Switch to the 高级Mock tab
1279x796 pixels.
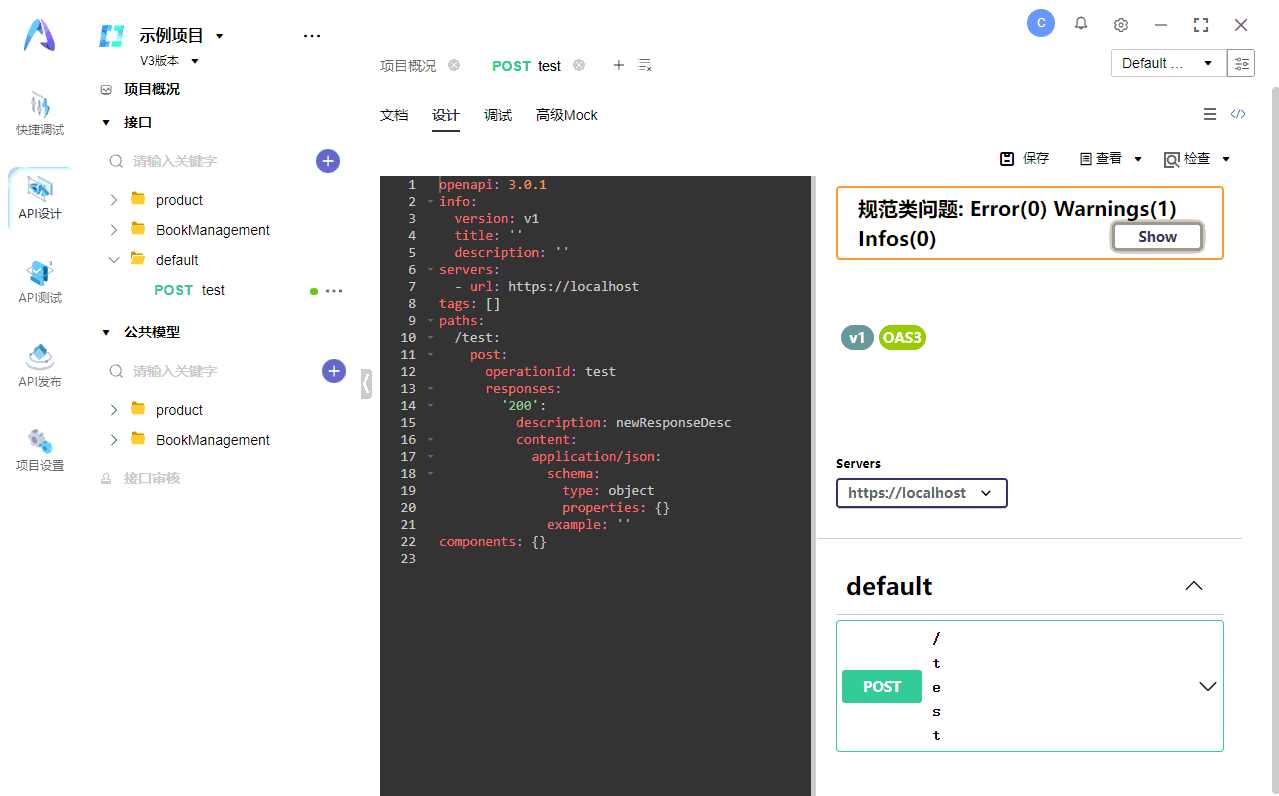[566, 115]
